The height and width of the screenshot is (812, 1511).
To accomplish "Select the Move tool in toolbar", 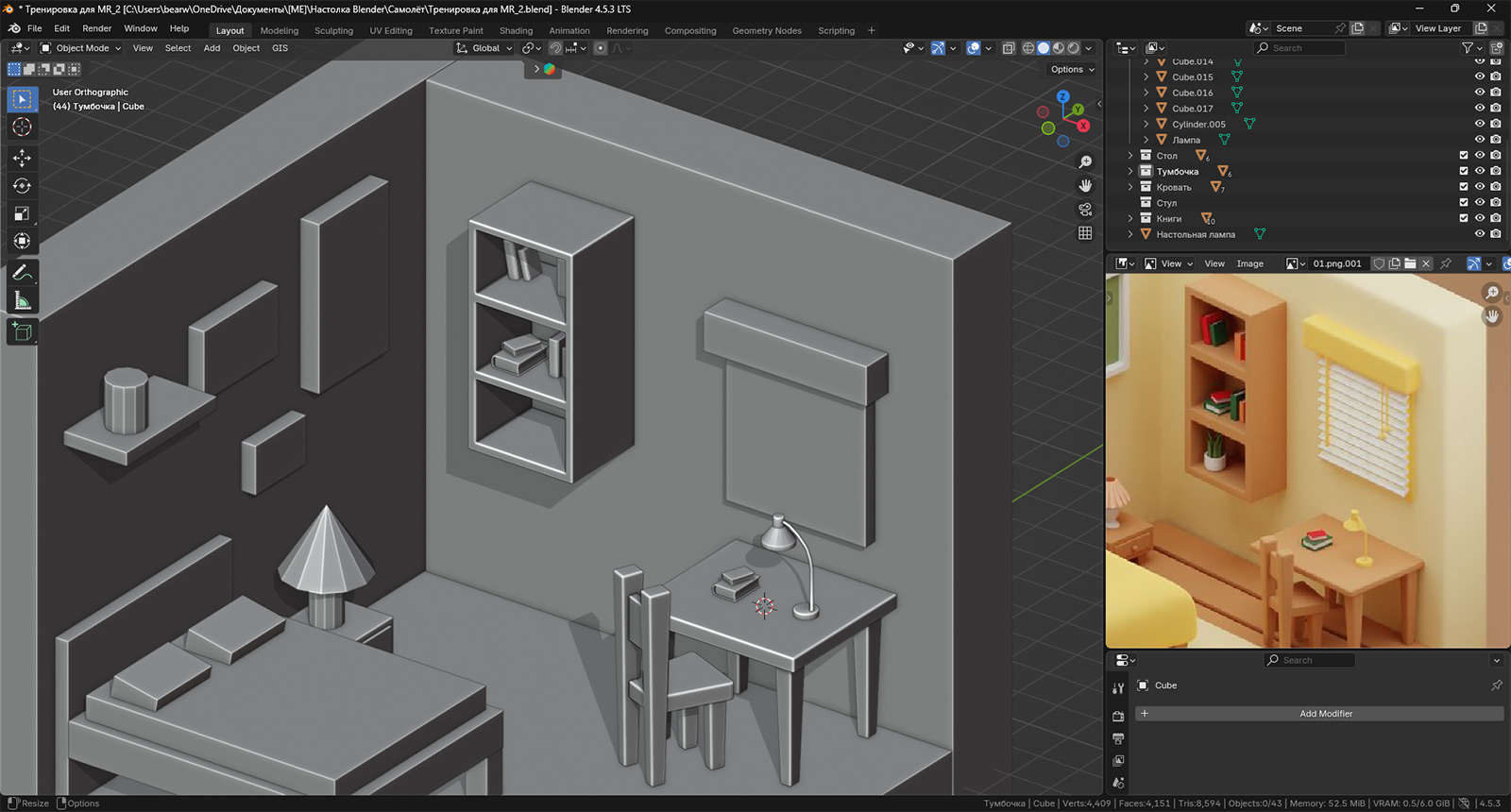I will tap(22, 158).
